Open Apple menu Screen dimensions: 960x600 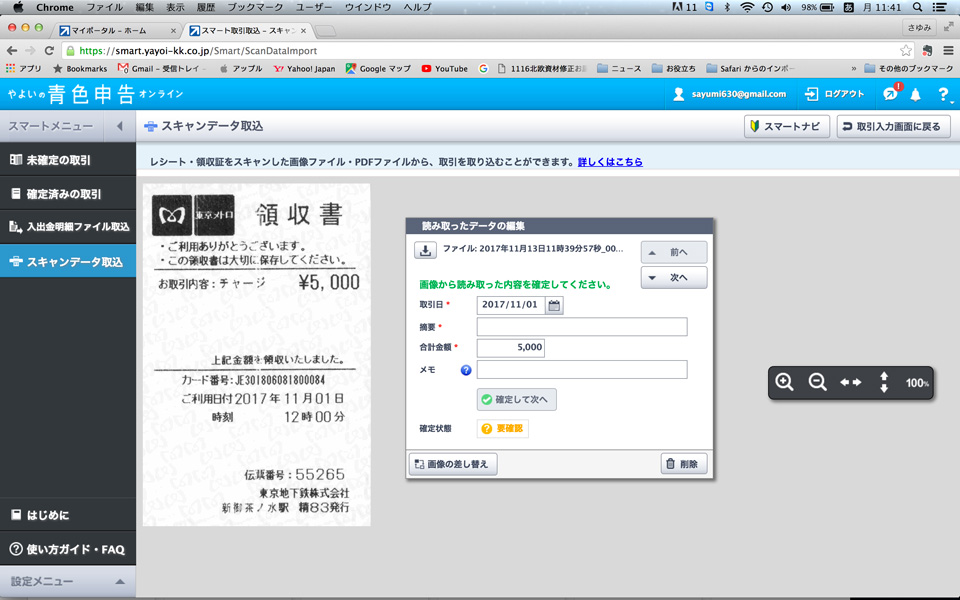pos(18,7)
